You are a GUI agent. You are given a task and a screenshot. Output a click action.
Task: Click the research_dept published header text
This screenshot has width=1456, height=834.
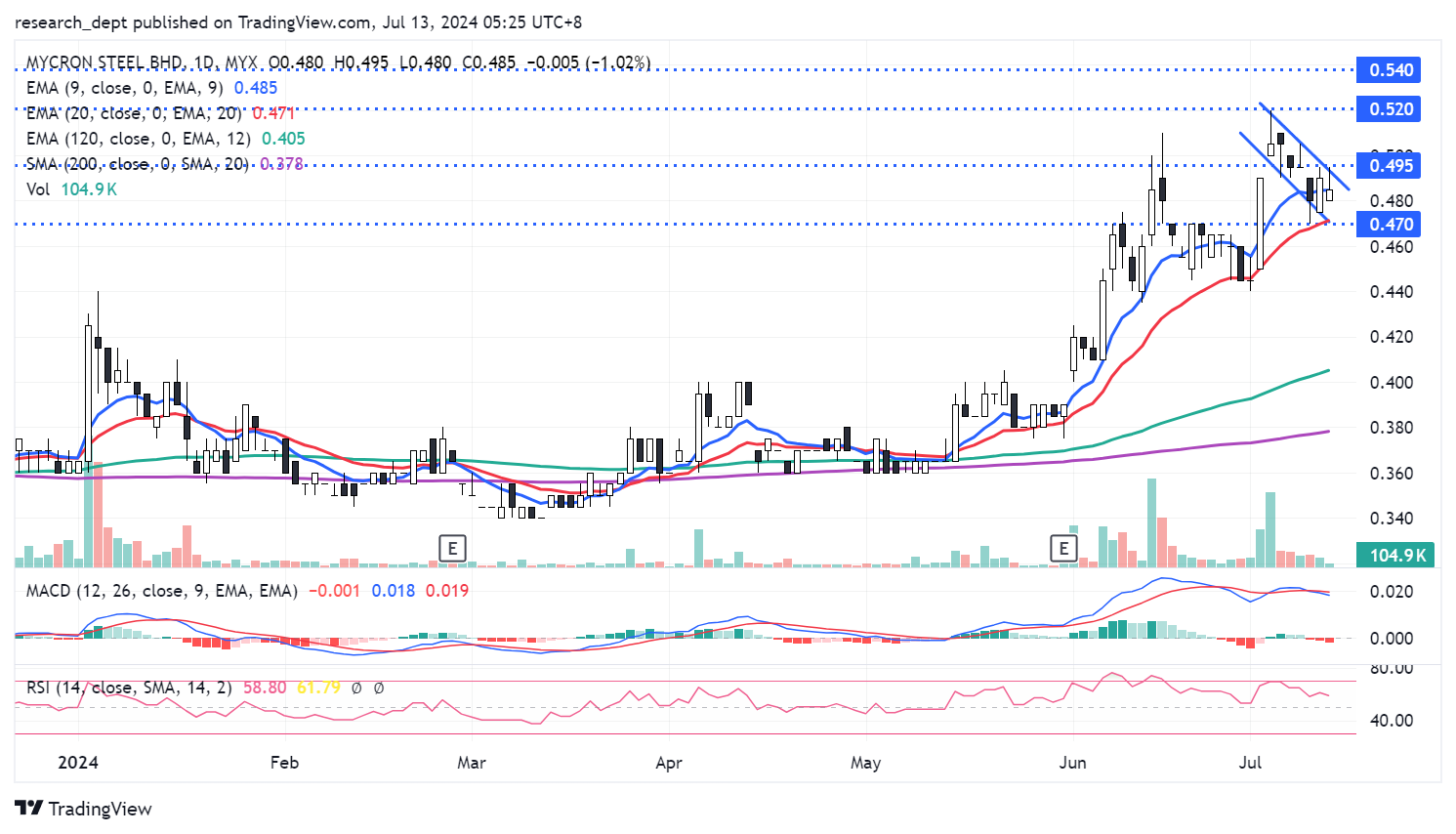click(x=113, y=22)
